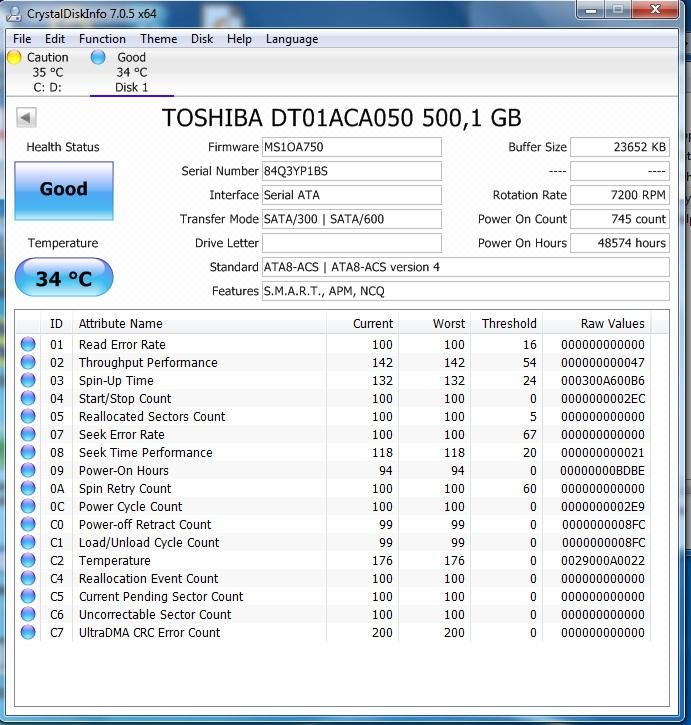Open the Language menu
This screenshot has width=691, height=725.
[x=292, y=39]
